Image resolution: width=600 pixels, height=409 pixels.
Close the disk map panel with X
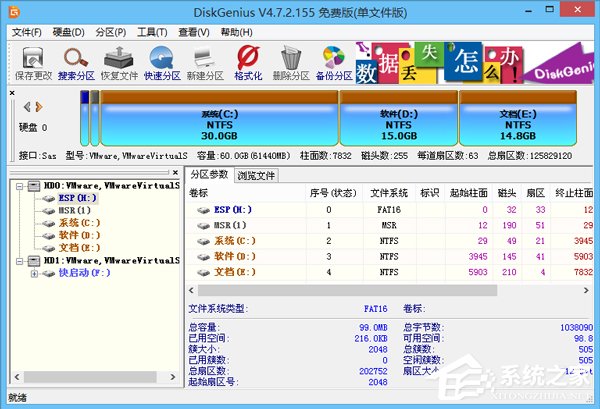click(13, 93)
